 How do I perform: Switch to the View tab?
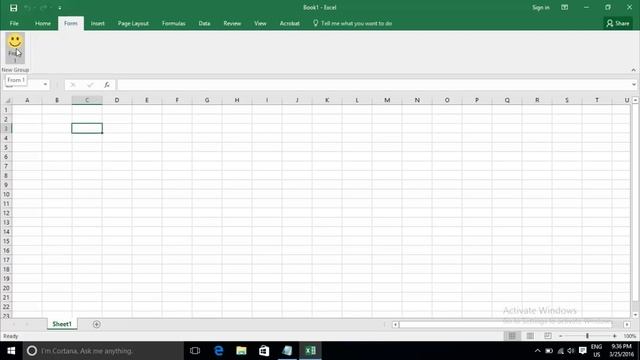260,23
